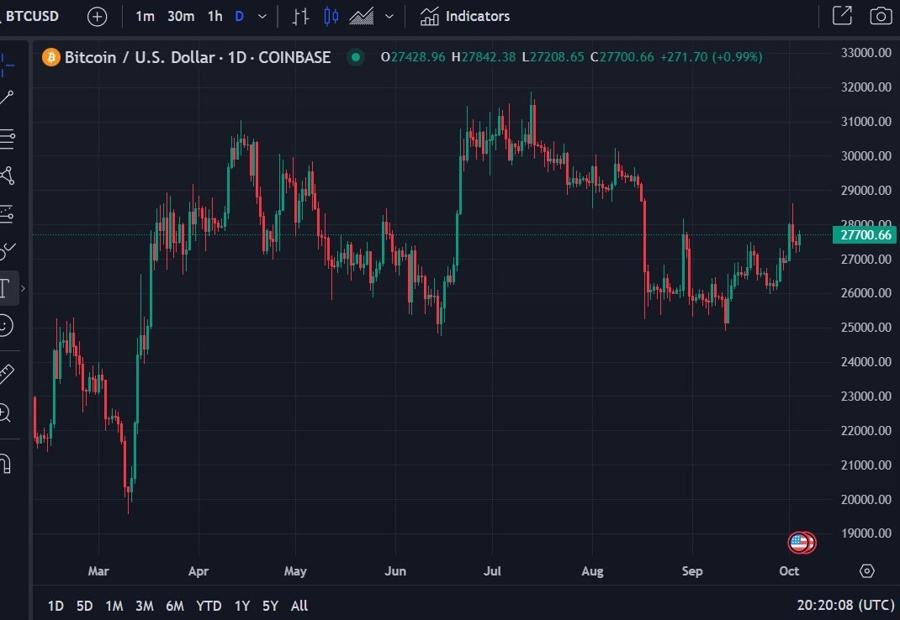Viewport: 900px width, 620px height.
Task: Select the Text annotation tool
Action: click(x=5, y=288)
